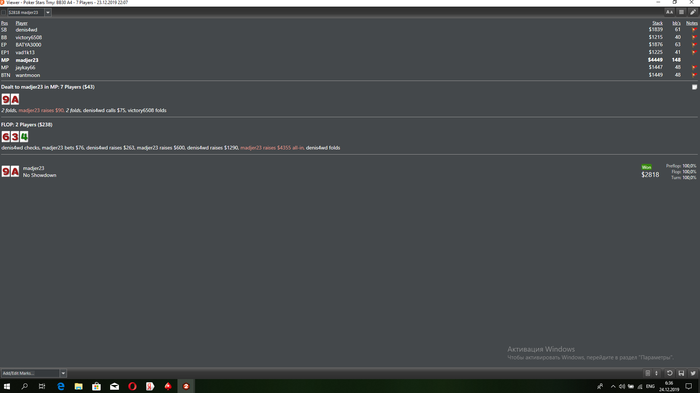Click the font size AA icon

pyautogui.click(x=669, y=13)
